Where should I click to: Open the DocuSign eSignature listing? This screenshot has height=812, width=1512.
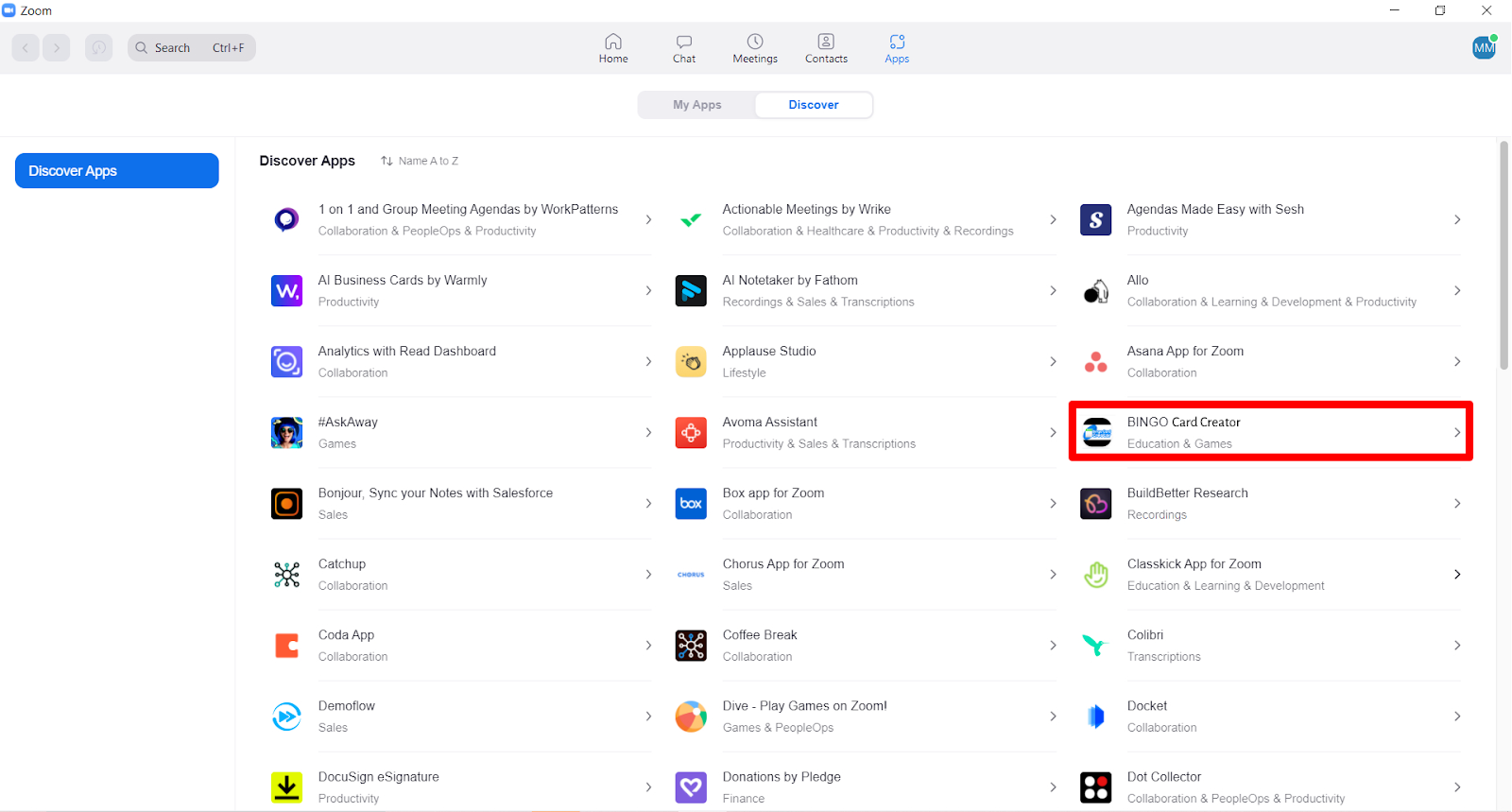tap(462, 787)
